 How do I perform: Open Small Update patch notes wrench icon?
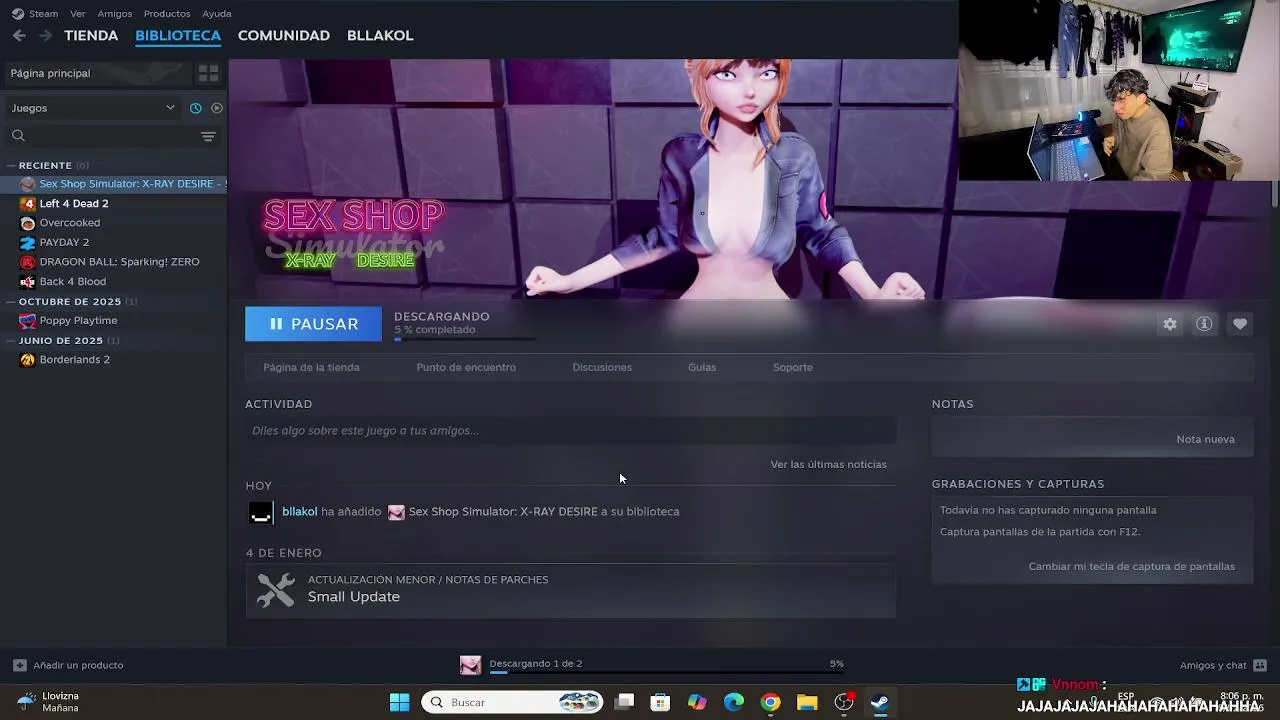275,589
